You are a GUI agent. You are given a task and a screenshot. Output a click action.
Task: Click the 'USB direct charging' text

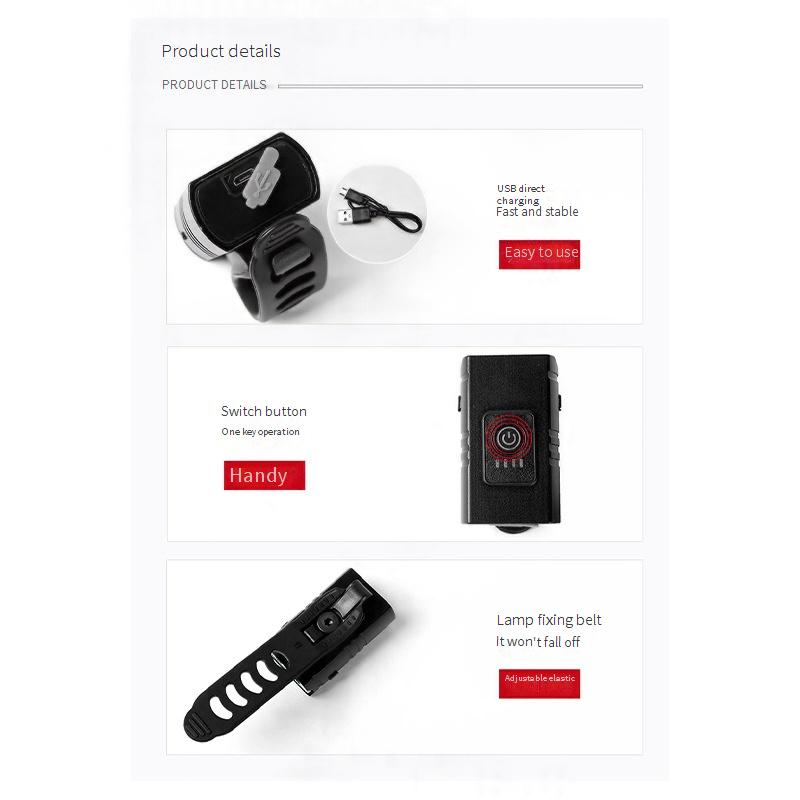coord(520,194)
